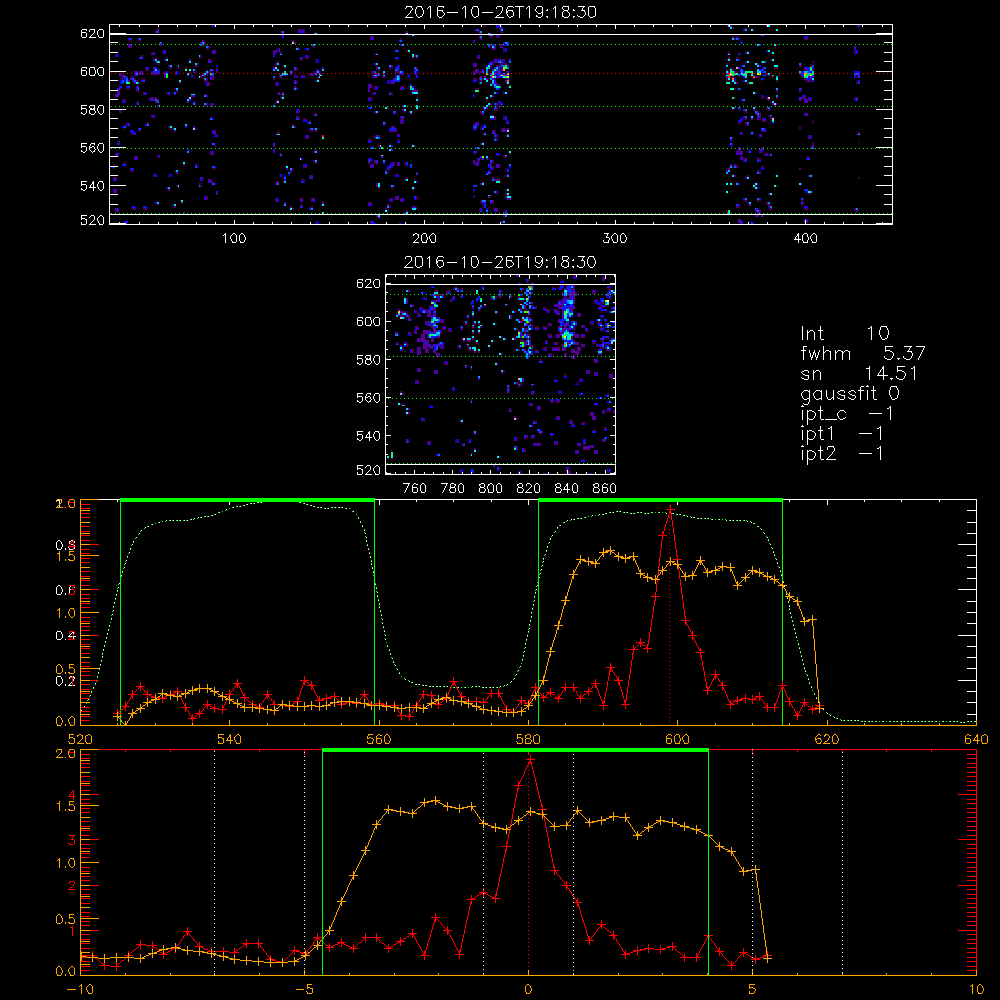Click x-axis label 560 on profile plot
Viewport: 1000px width, 1000px height.
(x=379, y=740)
